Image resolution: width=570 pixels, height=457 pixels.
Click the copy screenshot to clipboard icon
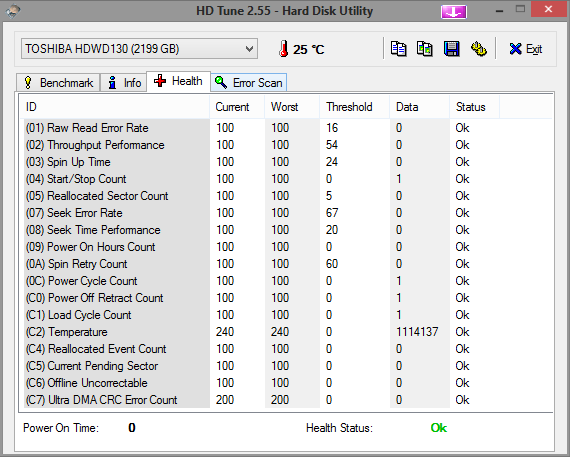pos(425,49)
